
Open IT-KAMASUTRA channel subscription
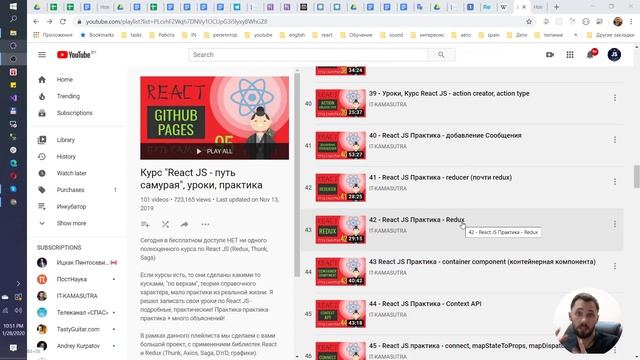pyautogui.click(x=78, y=296)
